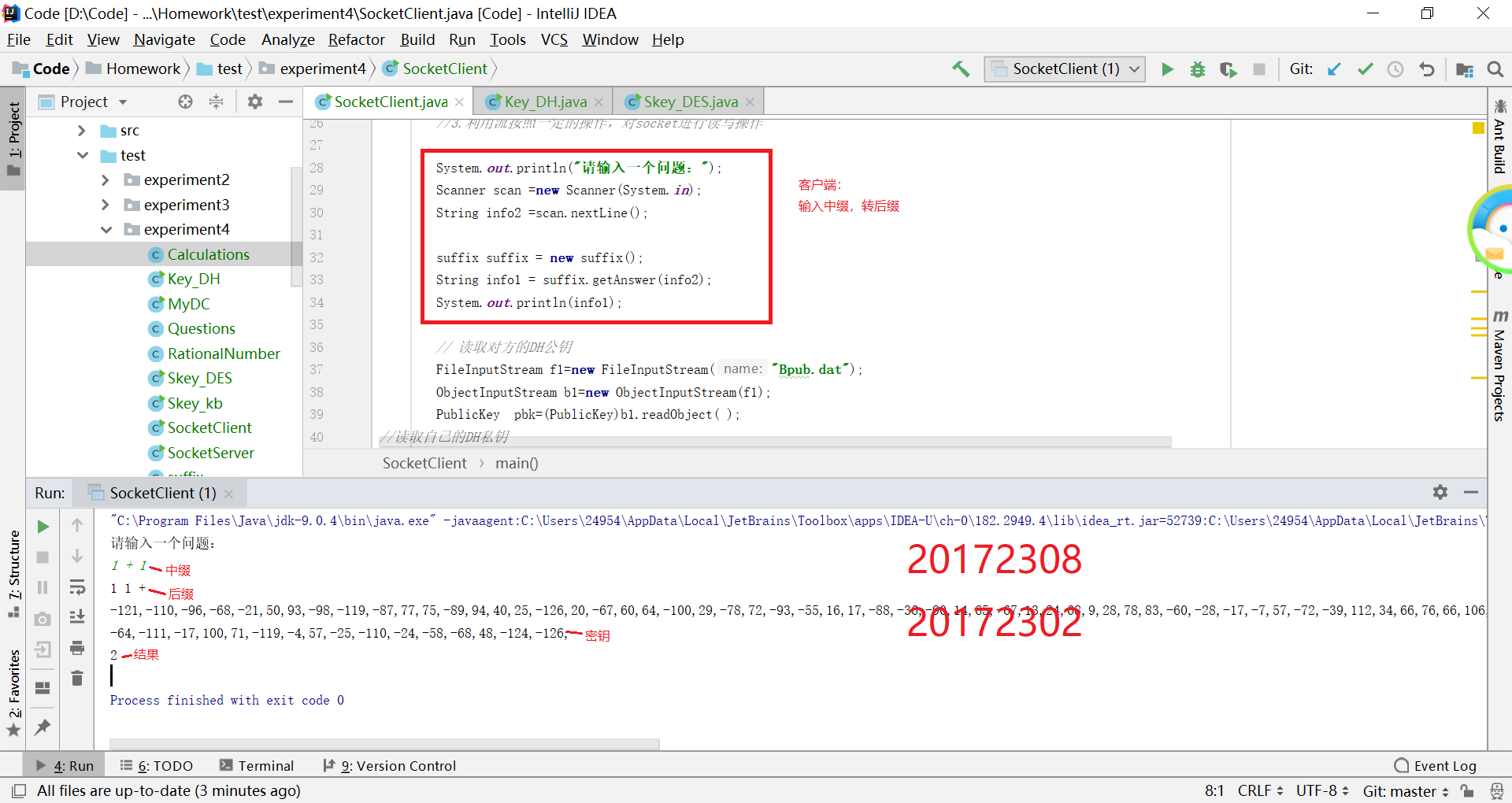Clear console with trash icon

(77, 678)
